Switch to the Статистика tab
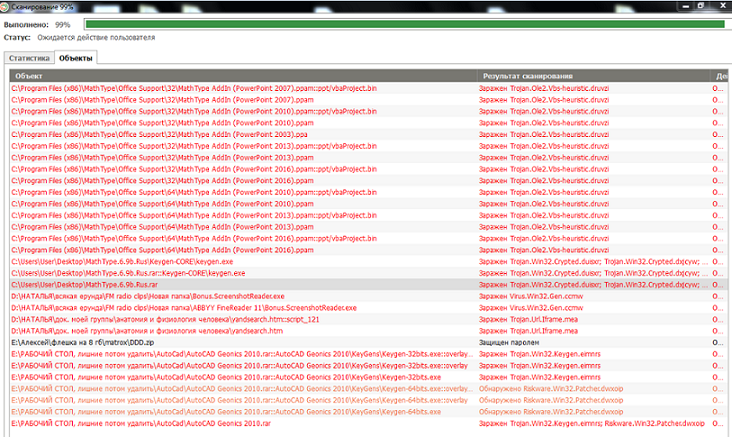 (29, 58)
